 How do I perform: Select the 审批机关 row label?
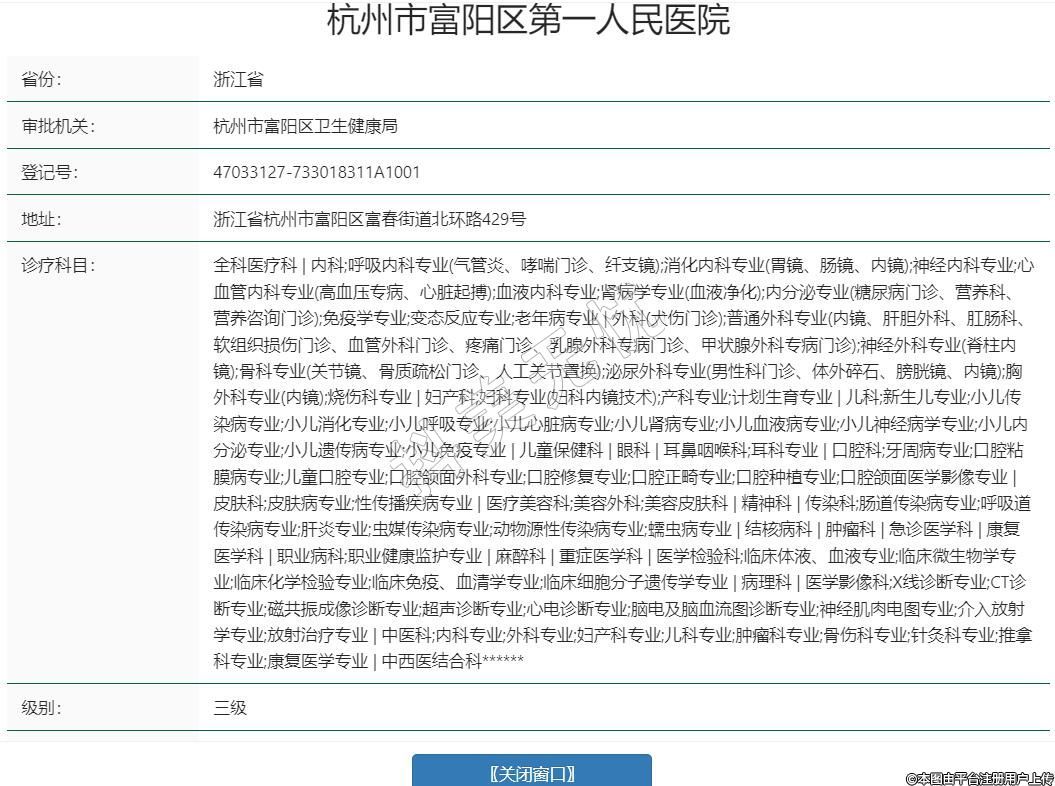click(x=58, y=126)
